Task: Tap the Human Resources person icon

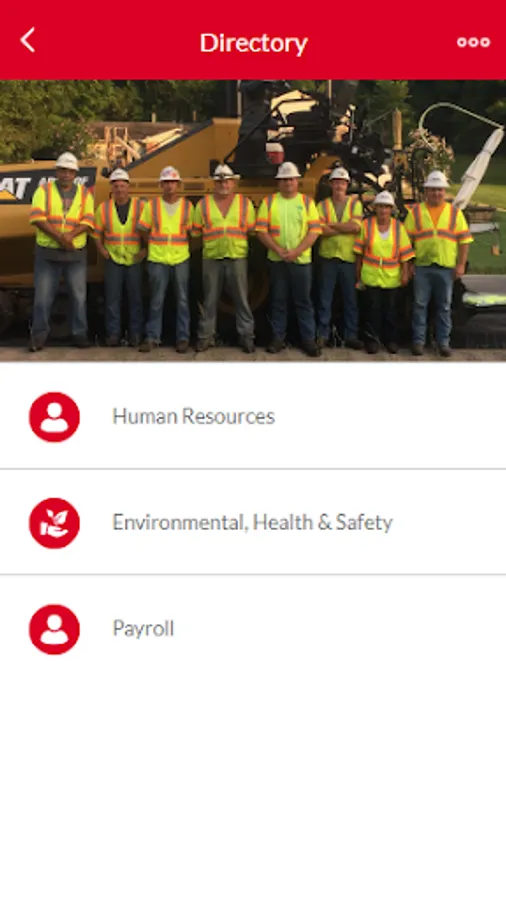Action: [x=55, y=417]
